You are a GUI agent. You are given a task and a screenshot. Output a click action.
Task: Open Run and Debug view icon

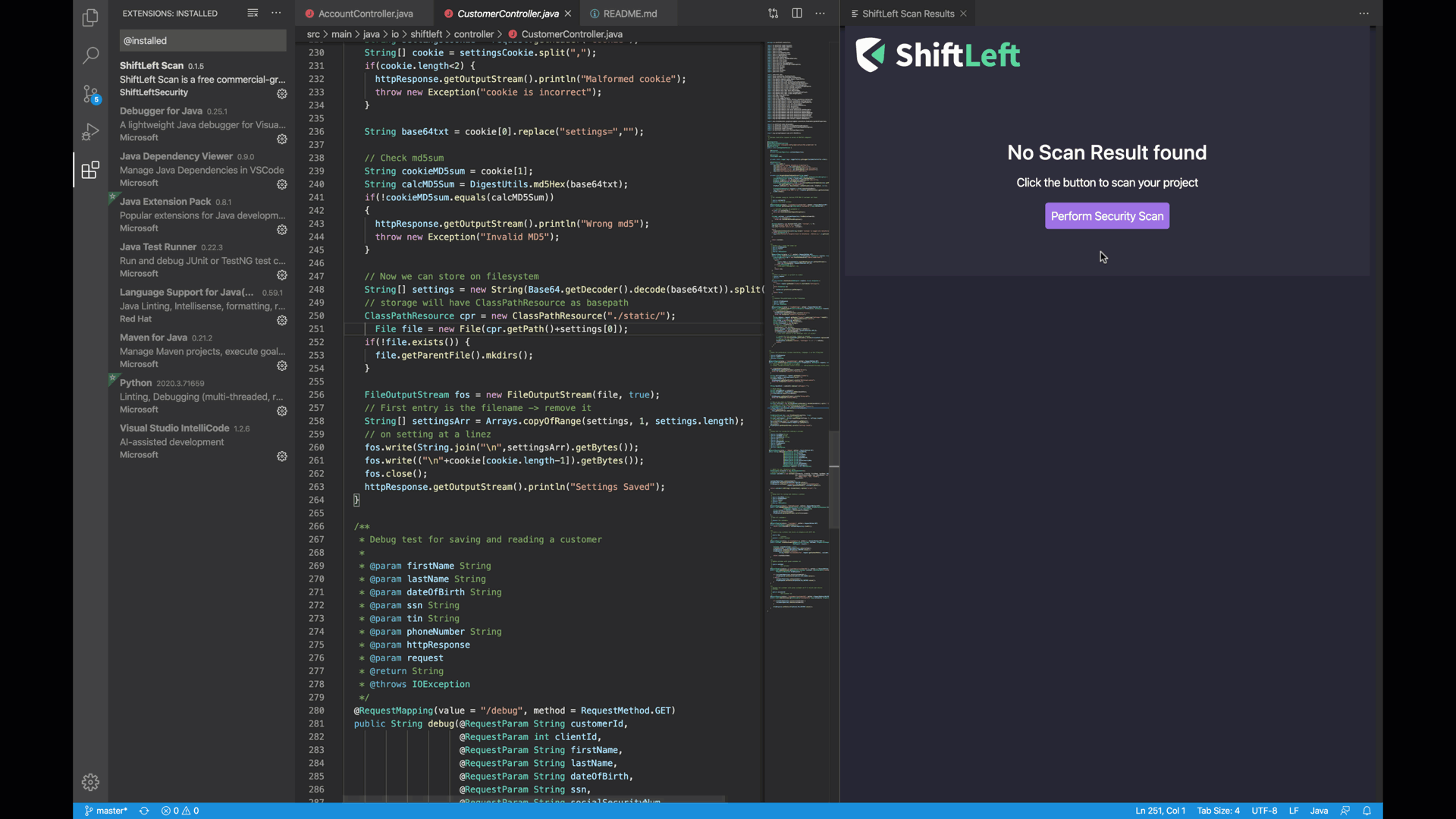tap(90, 132)
